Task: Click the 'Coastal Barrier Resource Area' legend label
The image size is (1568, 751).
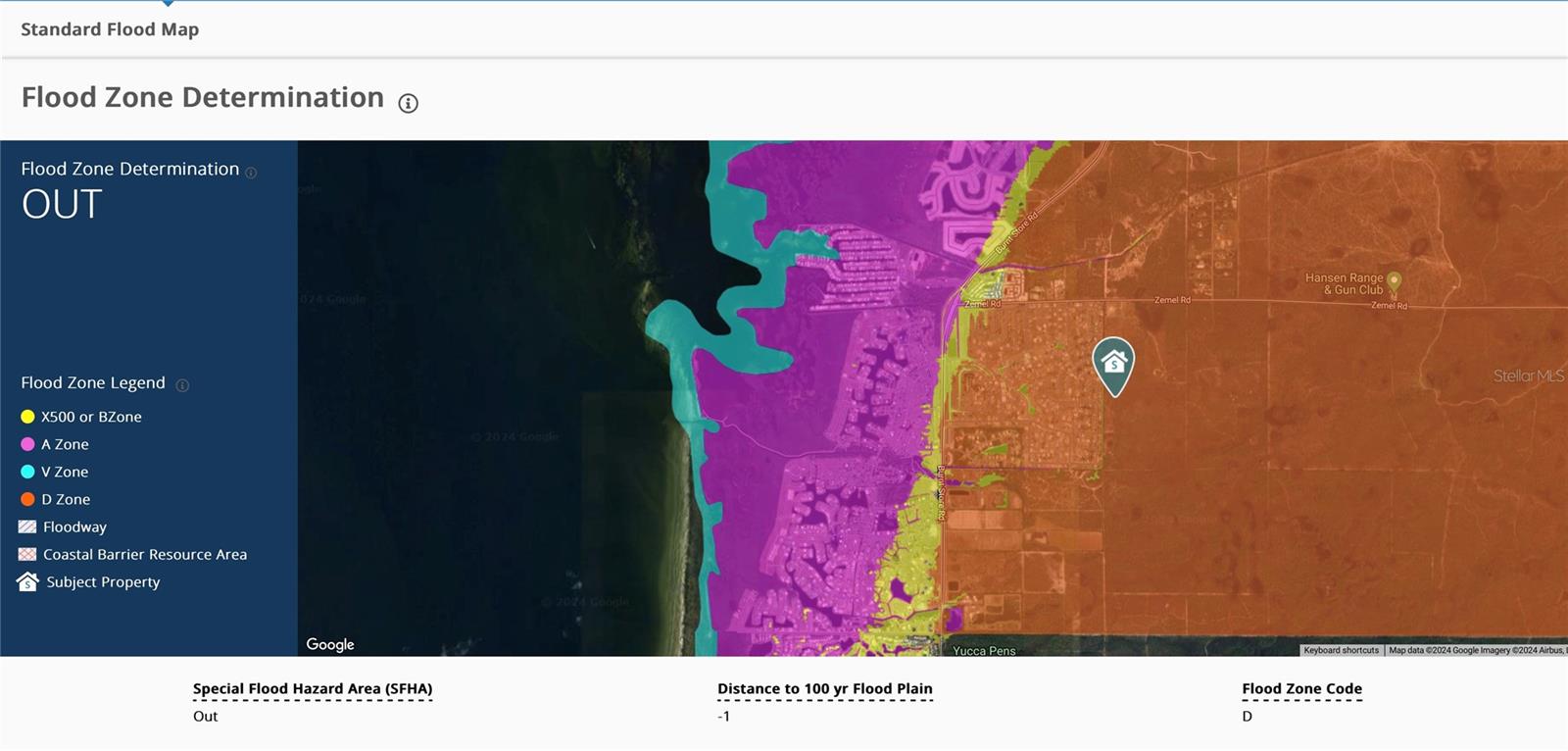Action: tap(145, 555)
